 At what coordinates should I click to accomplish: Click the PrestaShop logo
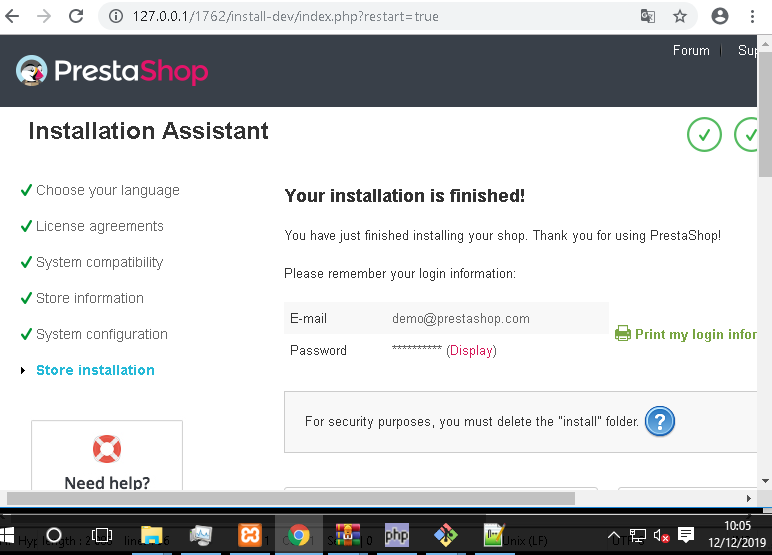click(x=112, y=71)
